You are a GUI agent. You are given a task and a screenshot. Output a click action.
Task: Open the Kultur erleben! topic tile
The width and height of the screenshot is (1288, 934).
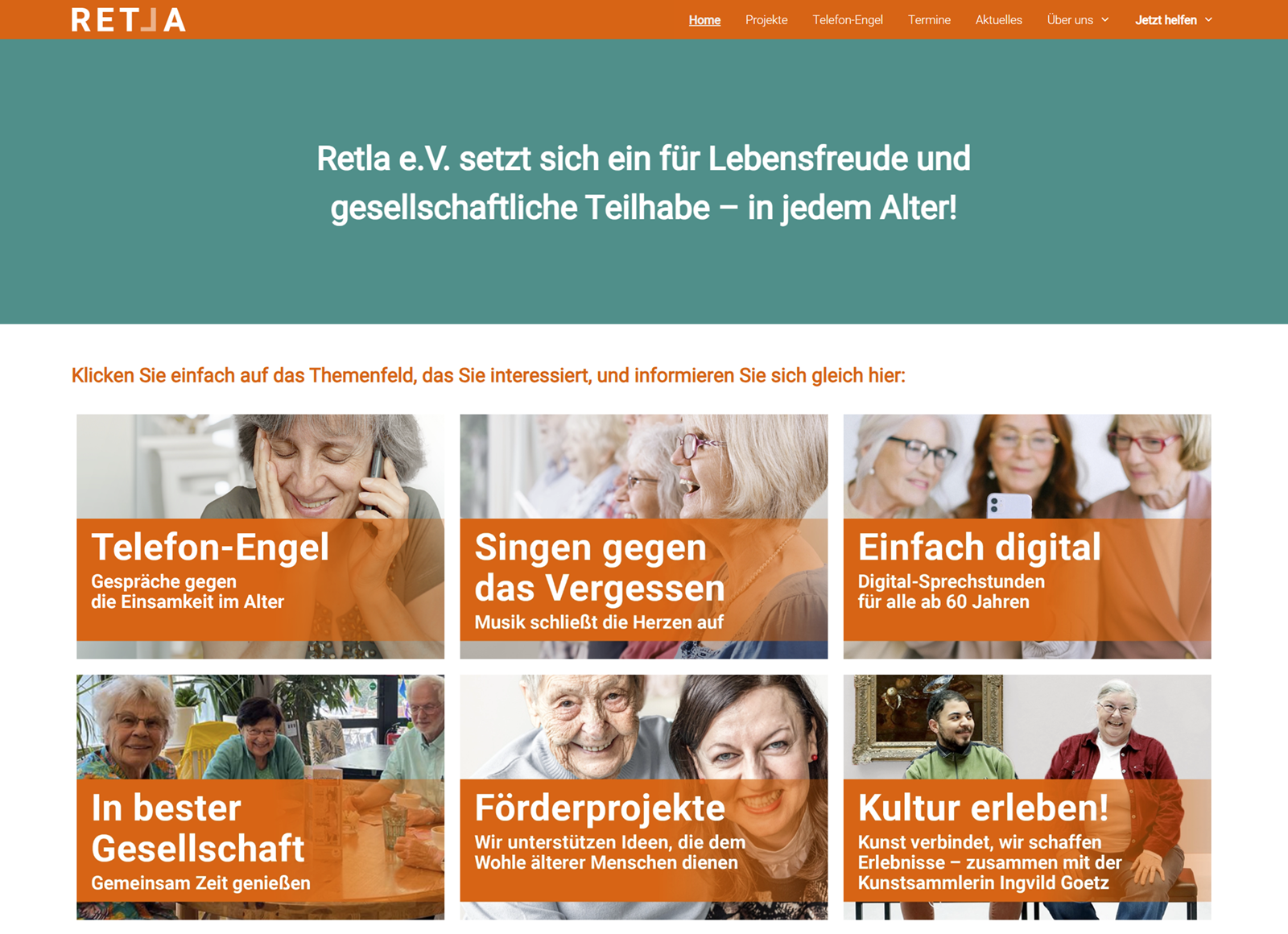[x=1027, y=797]
